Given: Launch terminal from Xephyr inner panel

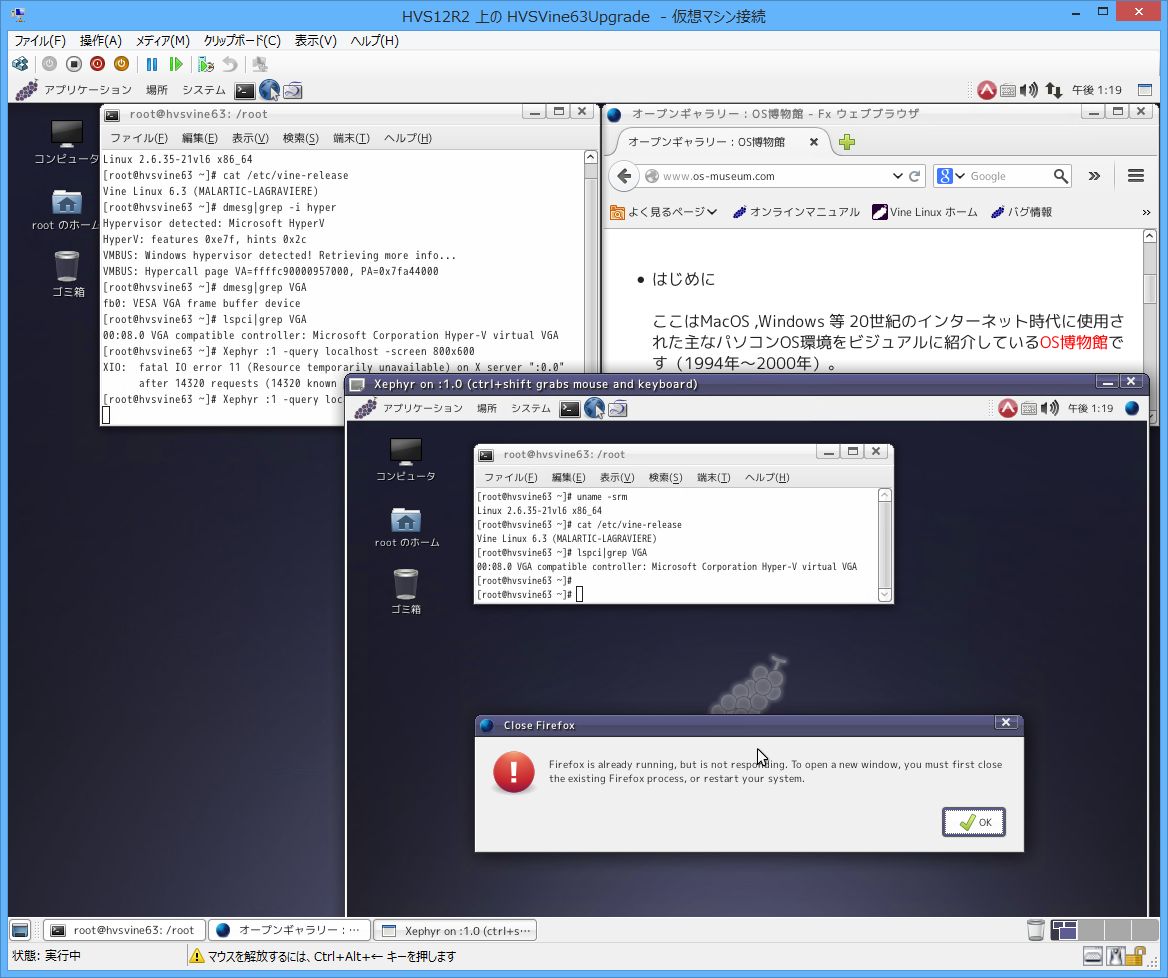Looking at the screenshot, I should (x=570, y=409).
